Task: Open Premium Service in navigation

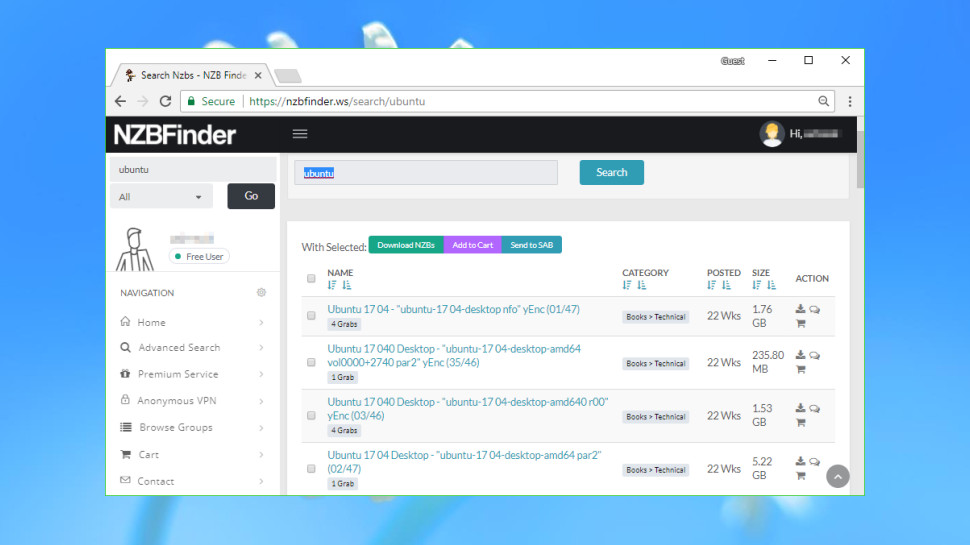Action: [x=178, y=374]
